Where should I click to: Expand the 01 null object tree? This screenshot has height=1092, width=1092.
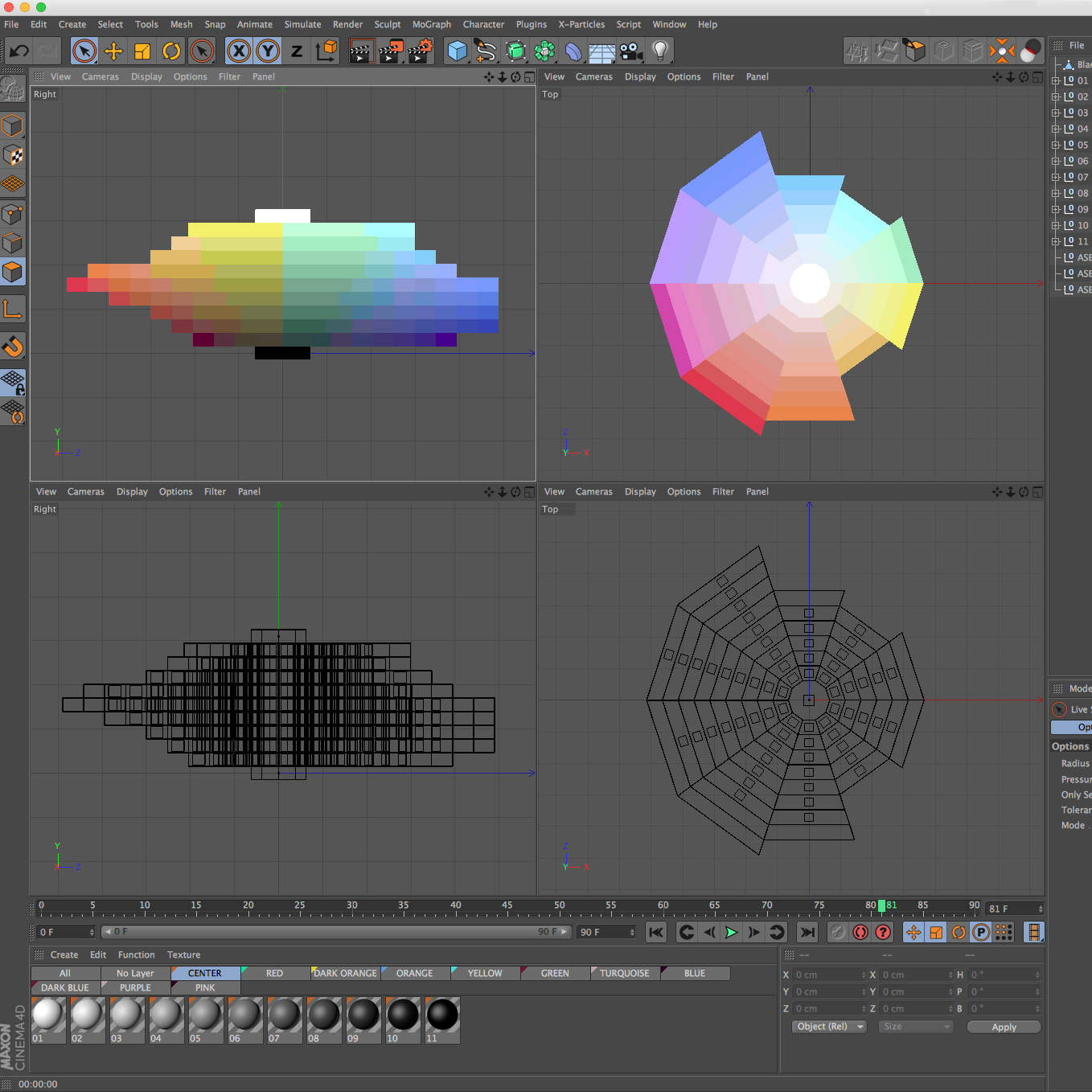[x=1056, y=80]
